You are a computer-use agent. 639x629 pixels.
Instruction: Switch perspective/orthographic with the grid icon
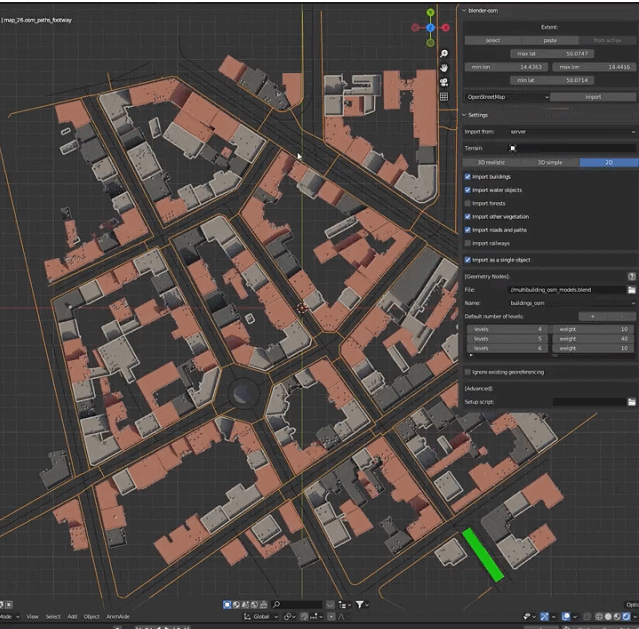click(444, 97)
